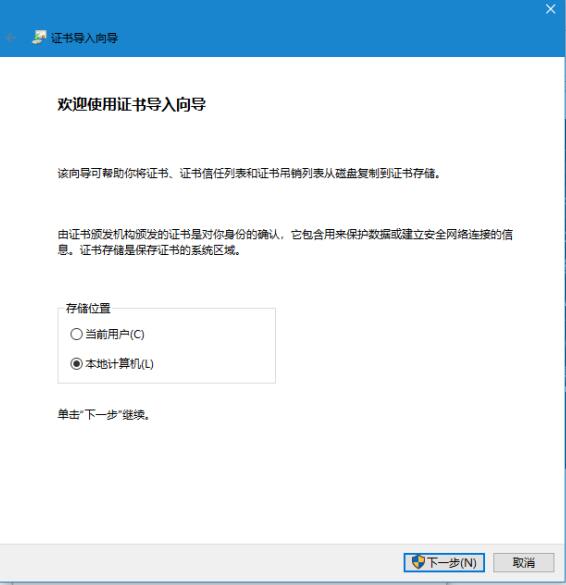Click the certificate wizard icon beside the title
Viewport: 566px width, 585px height.
tap(39, 37)
